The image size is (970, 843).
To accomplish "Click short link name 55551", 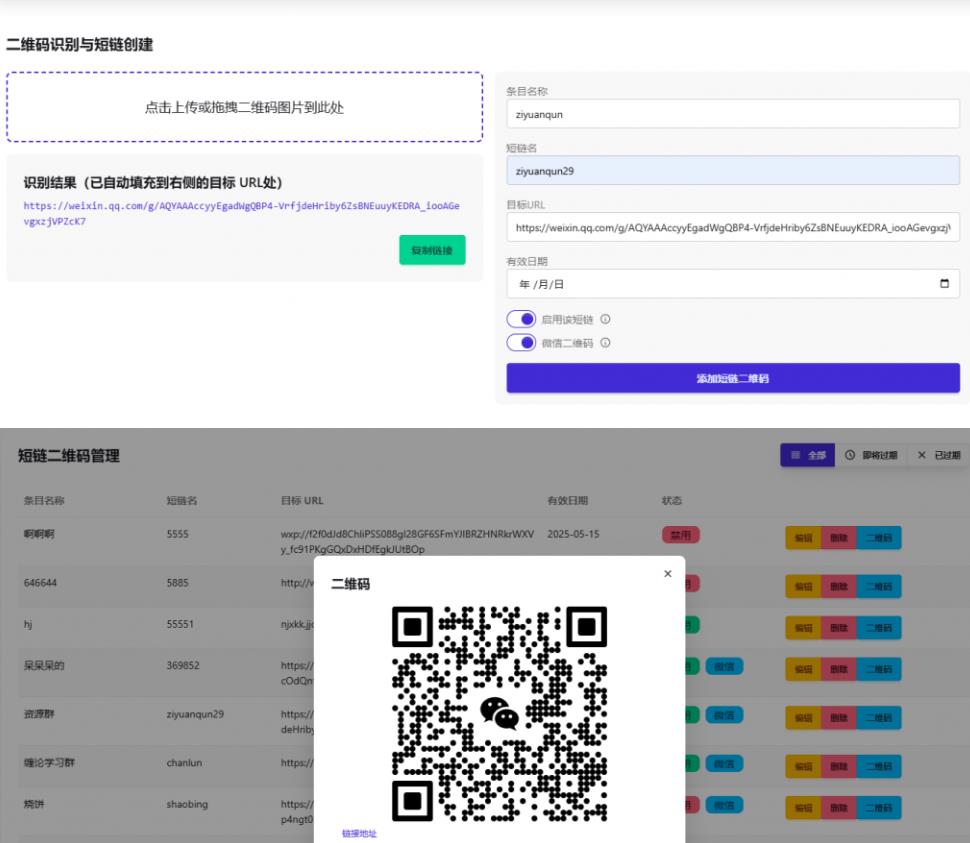I will [x=180, y=624].
